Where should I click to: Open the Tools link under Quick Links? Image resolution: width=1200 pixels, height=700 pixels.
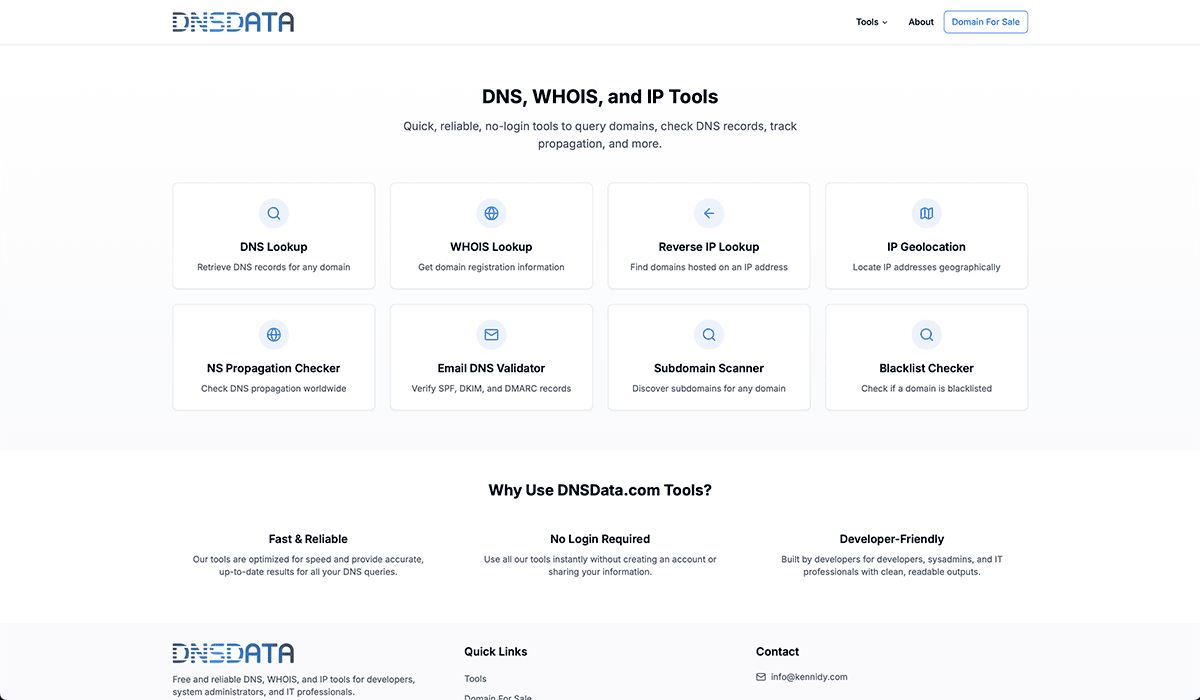click(475, 679)
